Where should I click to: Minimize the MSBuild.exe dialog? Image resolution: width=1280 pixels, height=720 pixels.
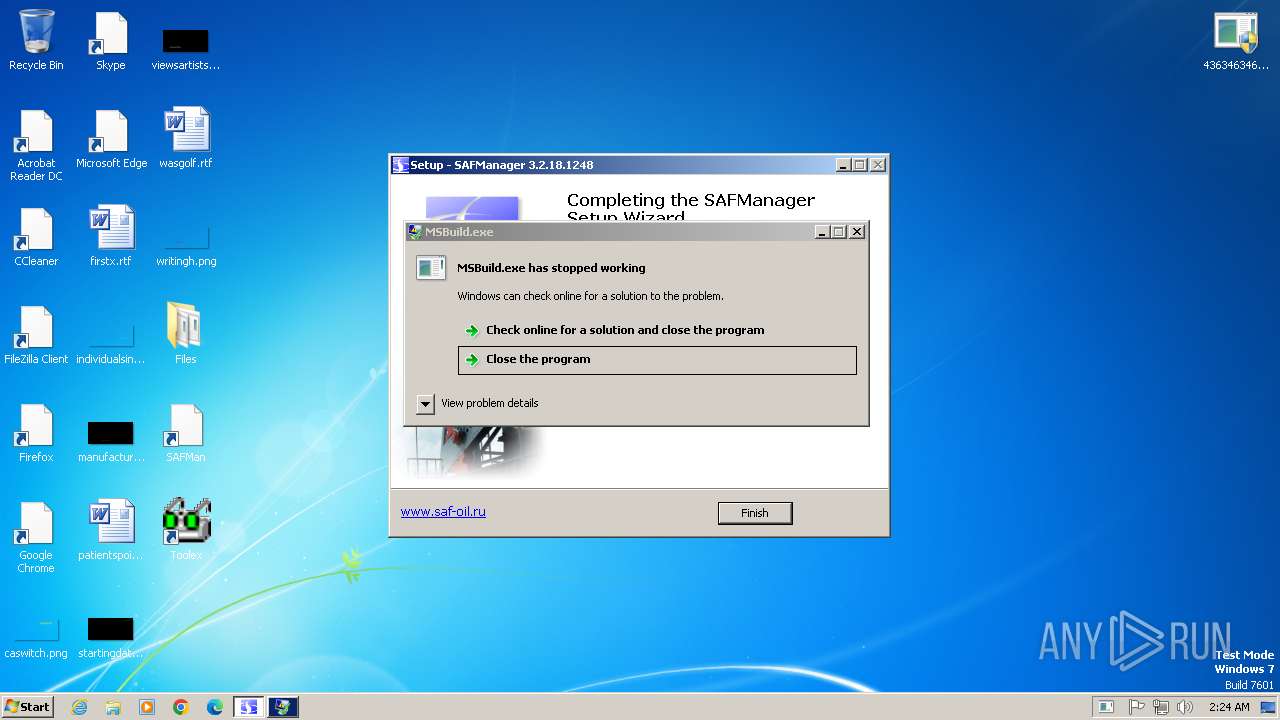tap(822, 232)
